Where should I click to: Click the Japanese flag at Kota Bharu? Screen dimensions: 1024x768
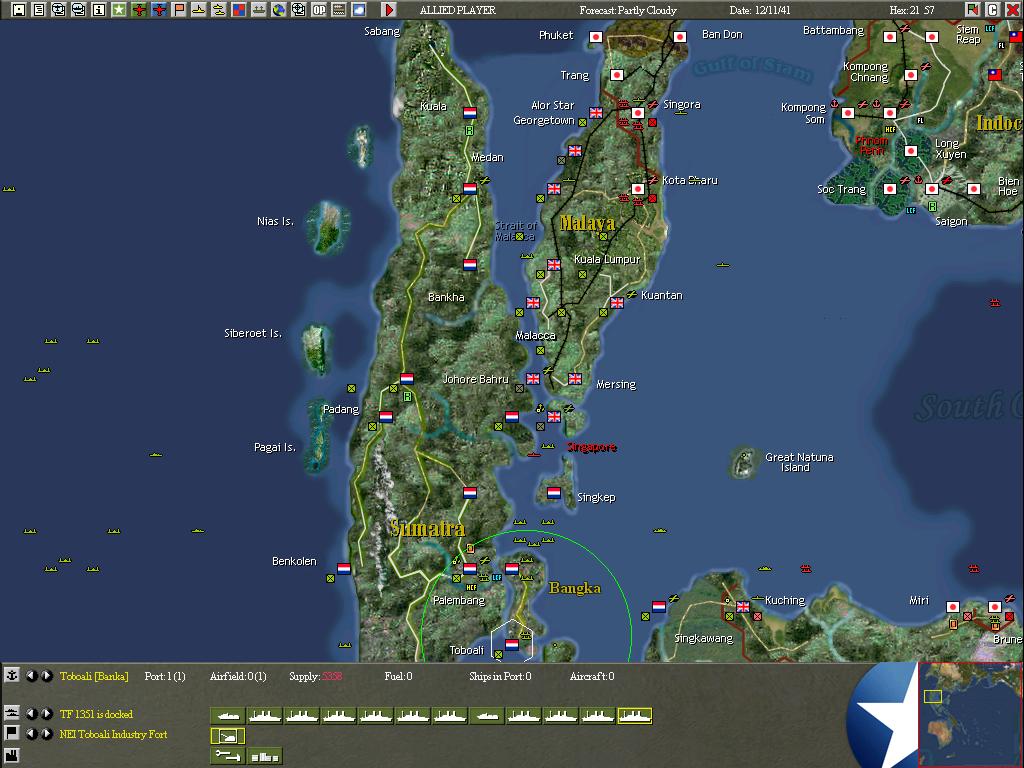[x=637, y=189]
